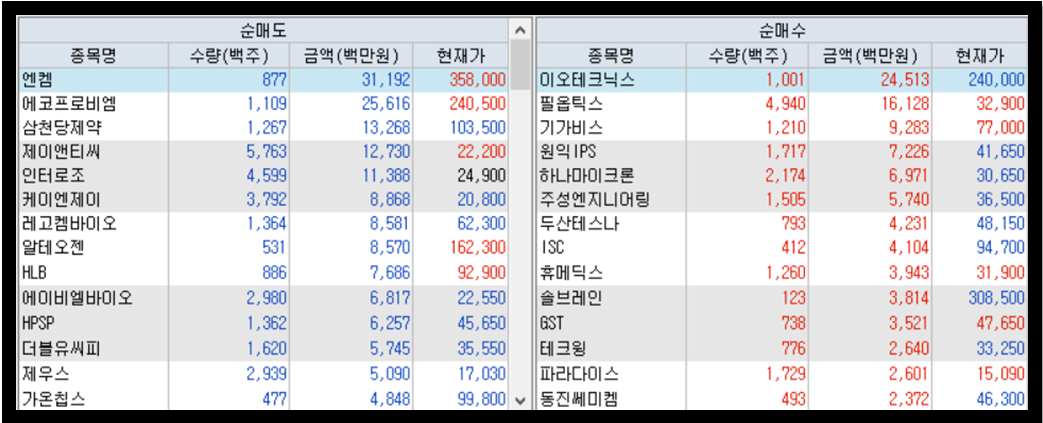Image resolution: width=1043 pixels, height=423 pixels.
Task: Sort by 현재가 column in 순매도 table
Action: (460, 55)
